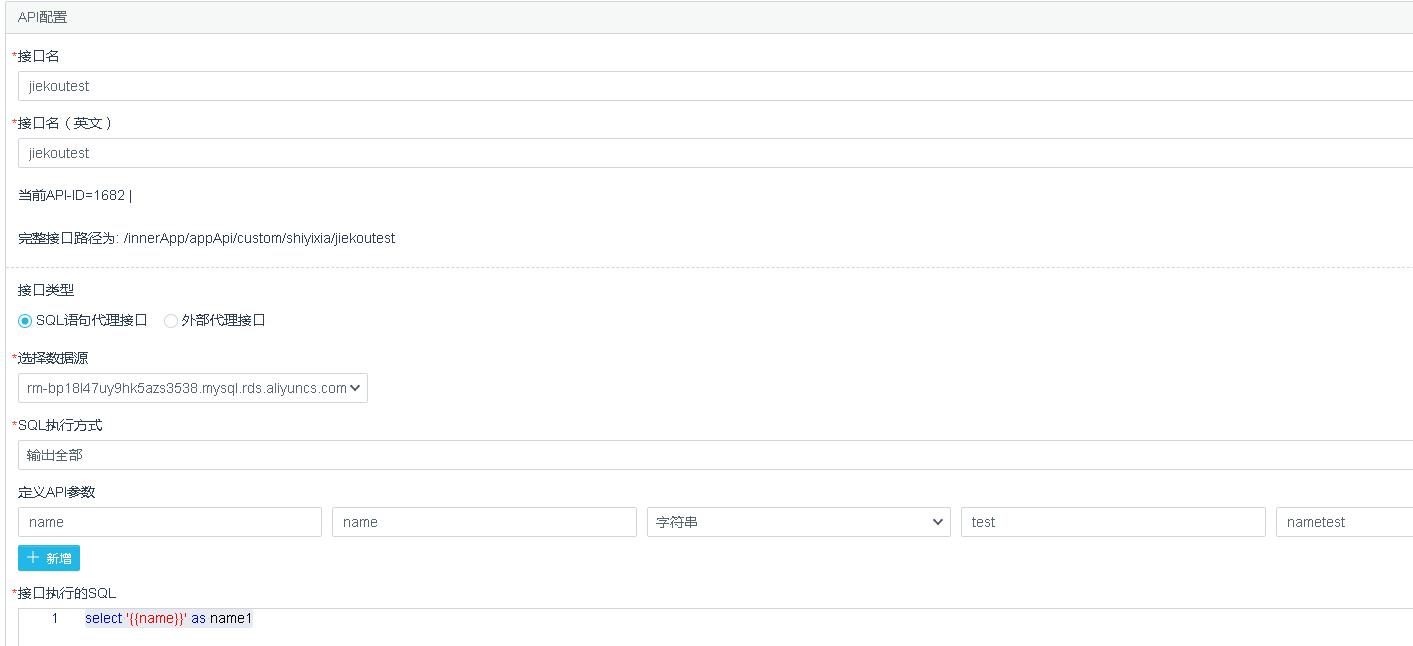
Task: Choose the 外部代理接口 radio option
Action: tap(171, 321)
